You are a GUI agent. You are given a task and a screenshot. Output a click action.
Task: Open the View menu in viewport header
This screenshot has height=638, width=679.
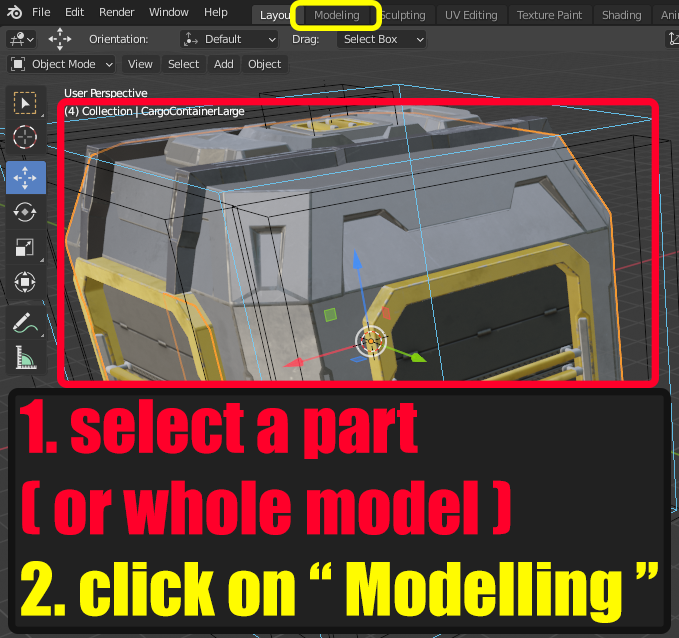[x=140, y=64]
